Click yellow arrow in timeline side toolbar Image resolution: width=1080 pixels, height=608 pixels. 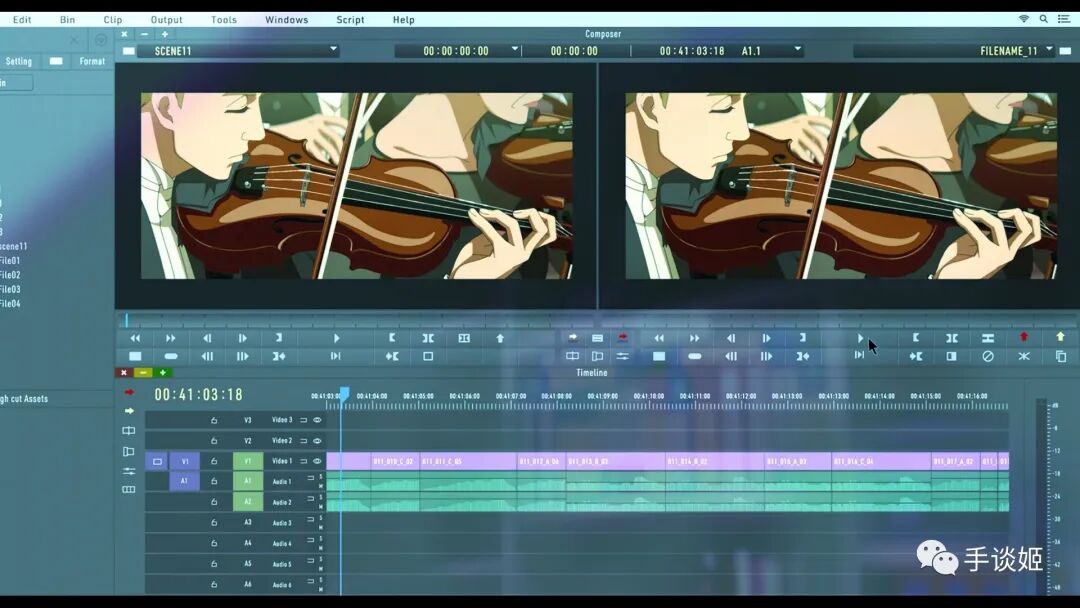pos(129,410)
